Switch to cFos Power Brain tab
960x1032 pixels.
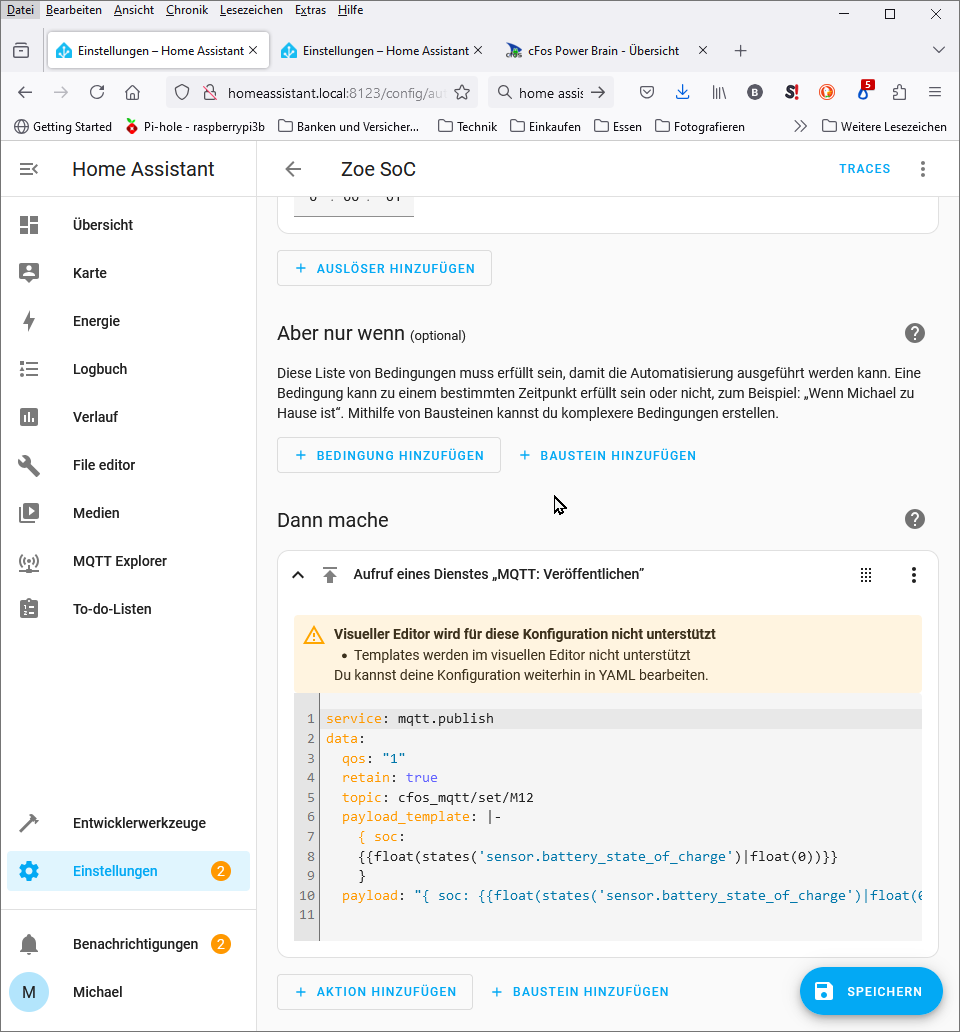click(x=603, y=50)
